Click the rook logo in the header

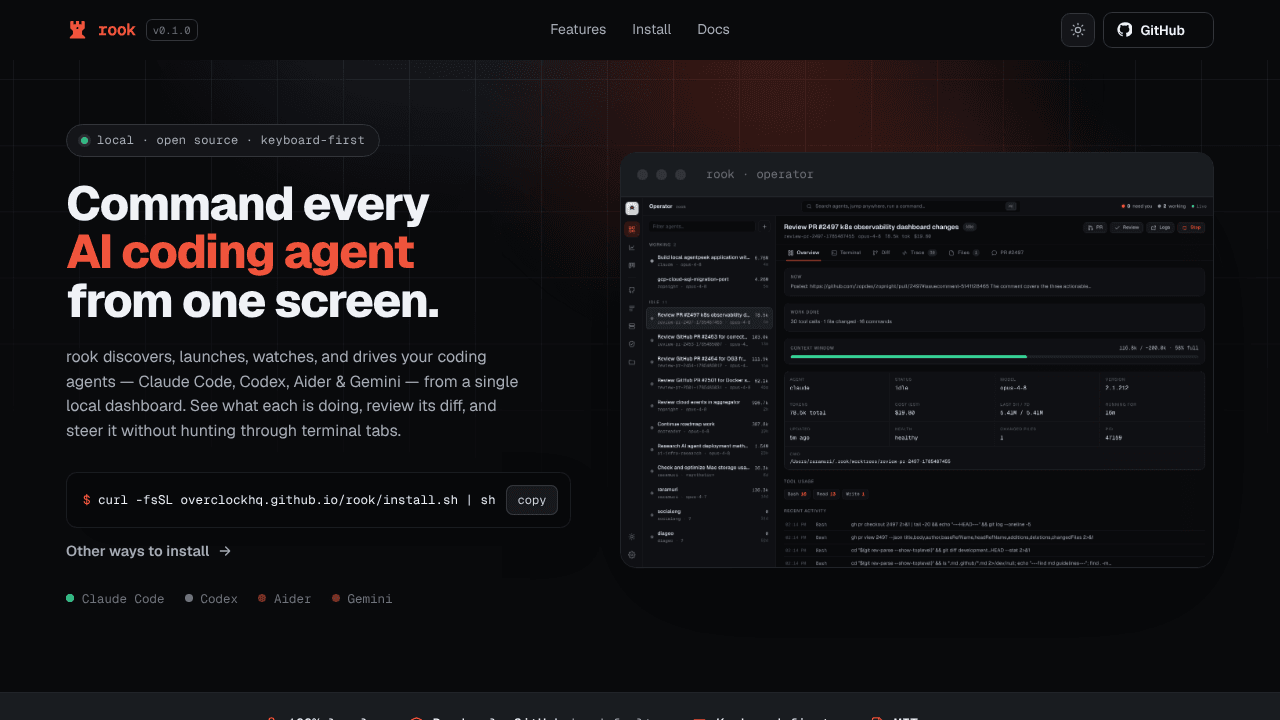pos(101,30)
